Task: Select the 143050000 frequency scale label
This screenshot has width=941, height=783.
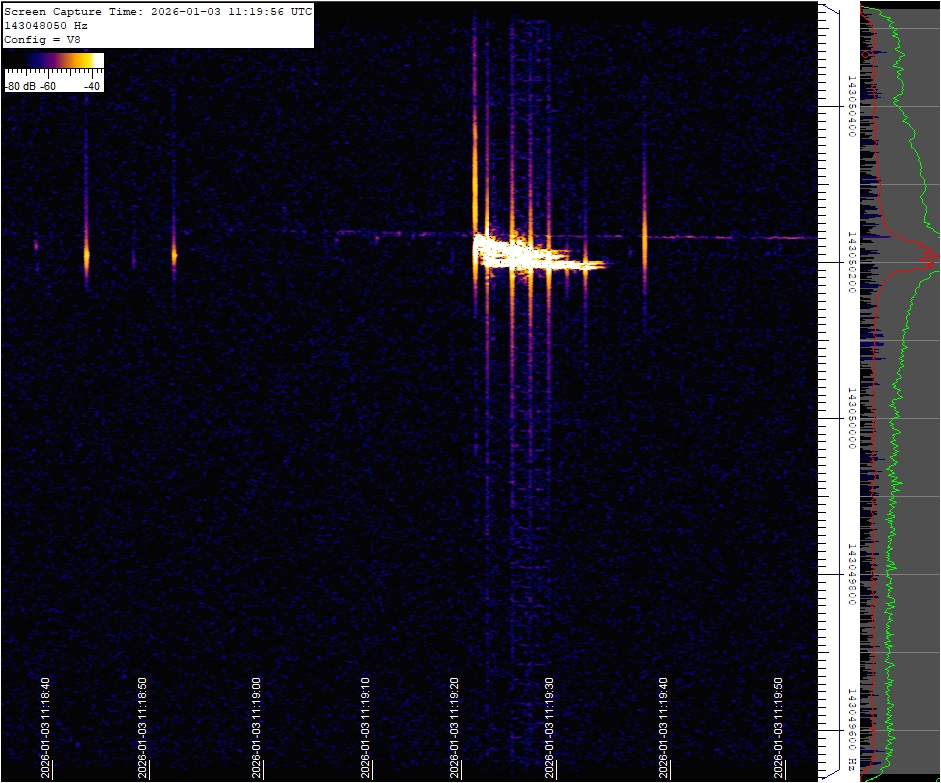Action: 852,417
